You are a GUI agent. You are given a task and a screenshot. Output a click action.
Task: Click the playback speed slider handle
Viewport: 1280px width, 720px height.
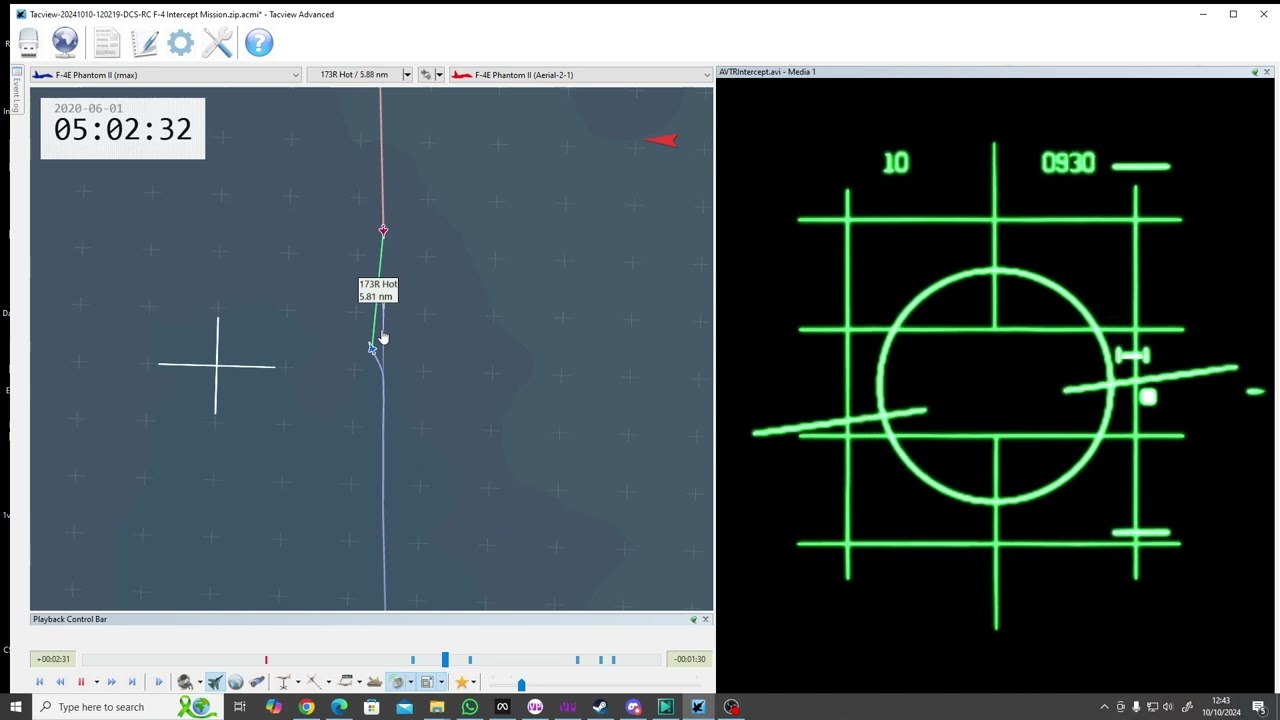(521, 684)
